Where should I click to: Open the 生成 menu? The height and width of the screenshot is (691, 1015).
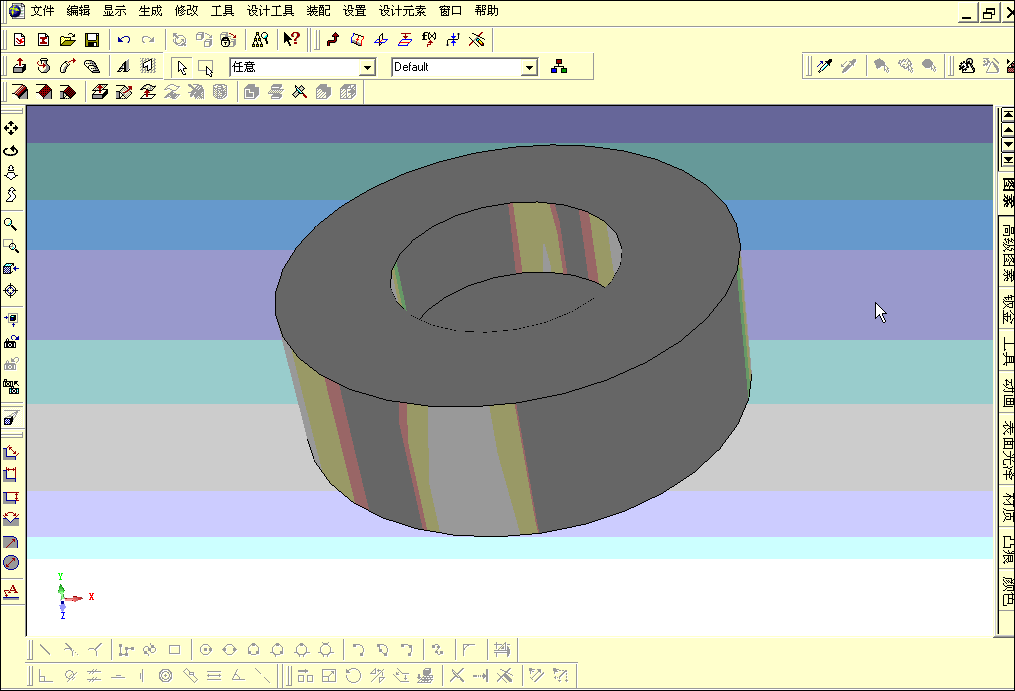tap(150, 11)
